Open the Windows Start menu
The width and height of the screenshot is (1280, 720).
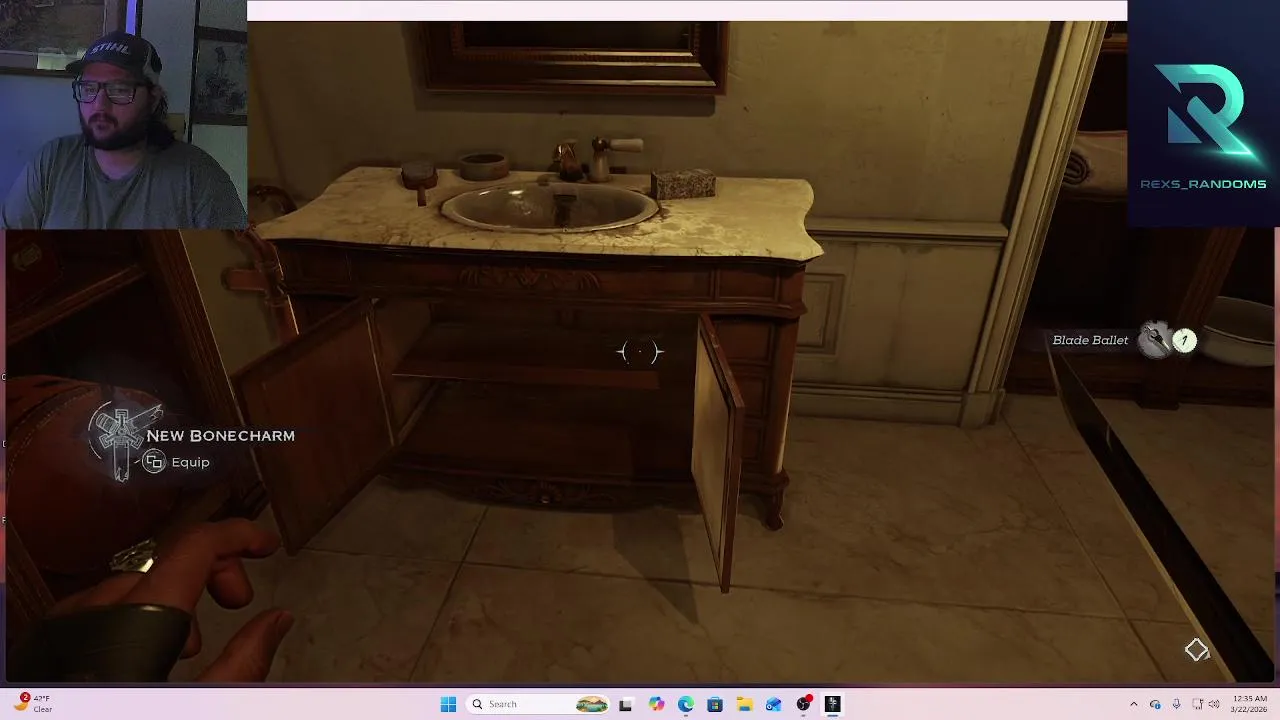448,704
